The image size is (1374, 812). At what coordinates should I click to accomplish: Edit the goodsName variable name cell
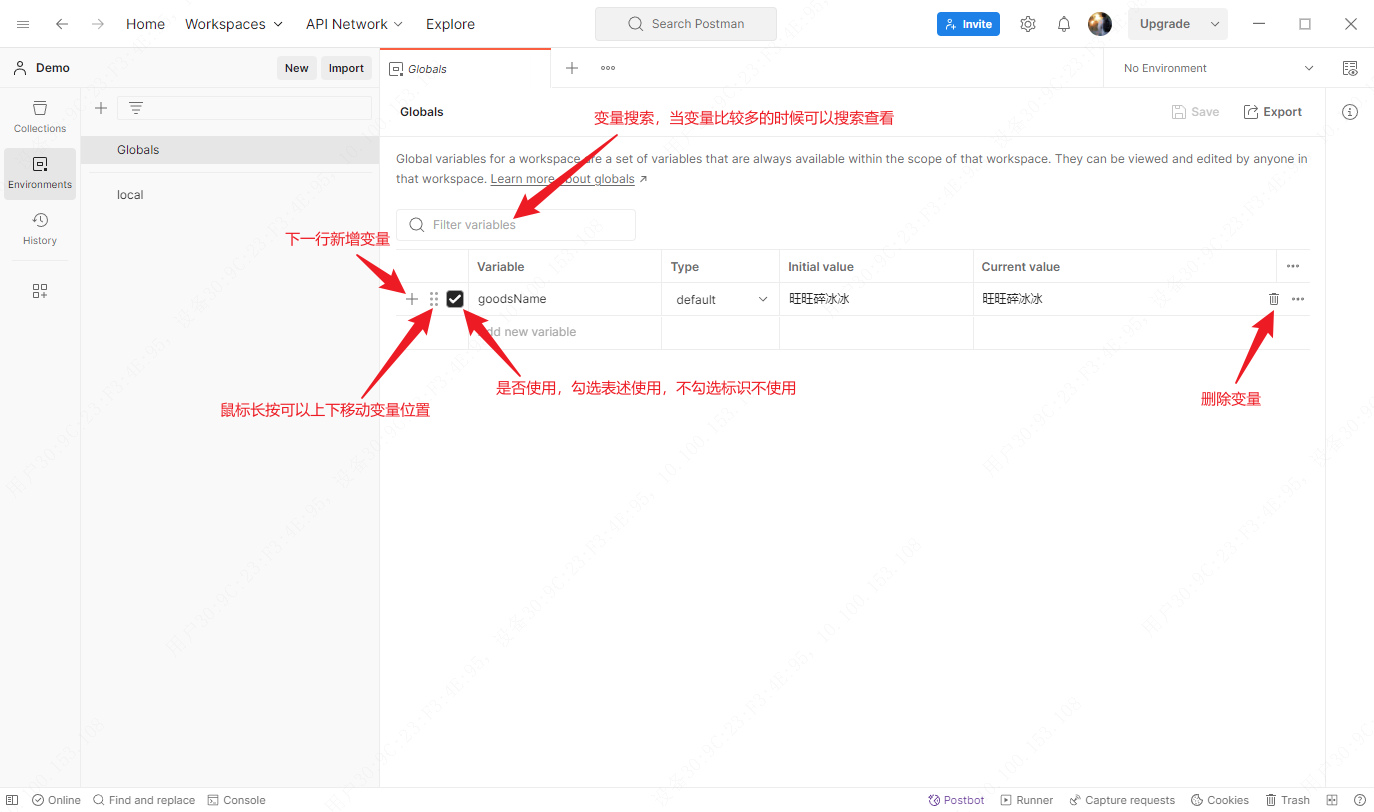click(x=565, y=299)
